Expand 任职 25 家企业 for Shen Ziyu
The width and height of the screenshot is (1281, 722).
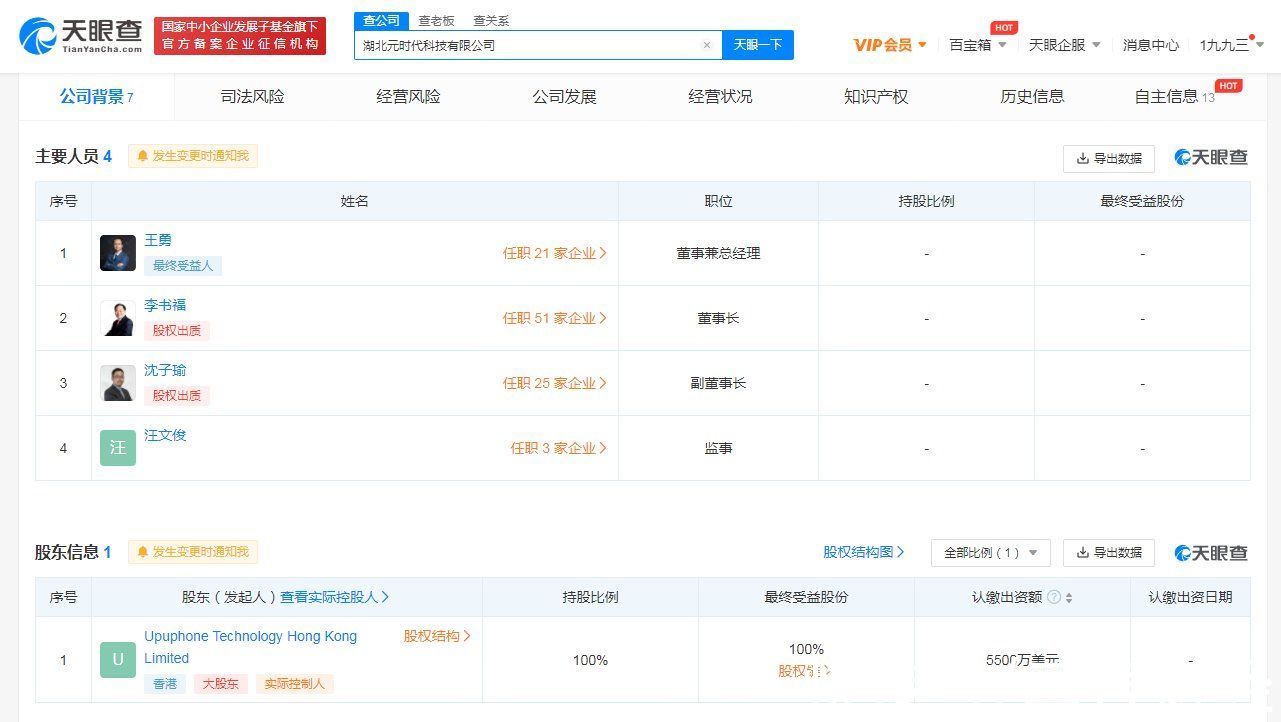[x=555, y=383]
